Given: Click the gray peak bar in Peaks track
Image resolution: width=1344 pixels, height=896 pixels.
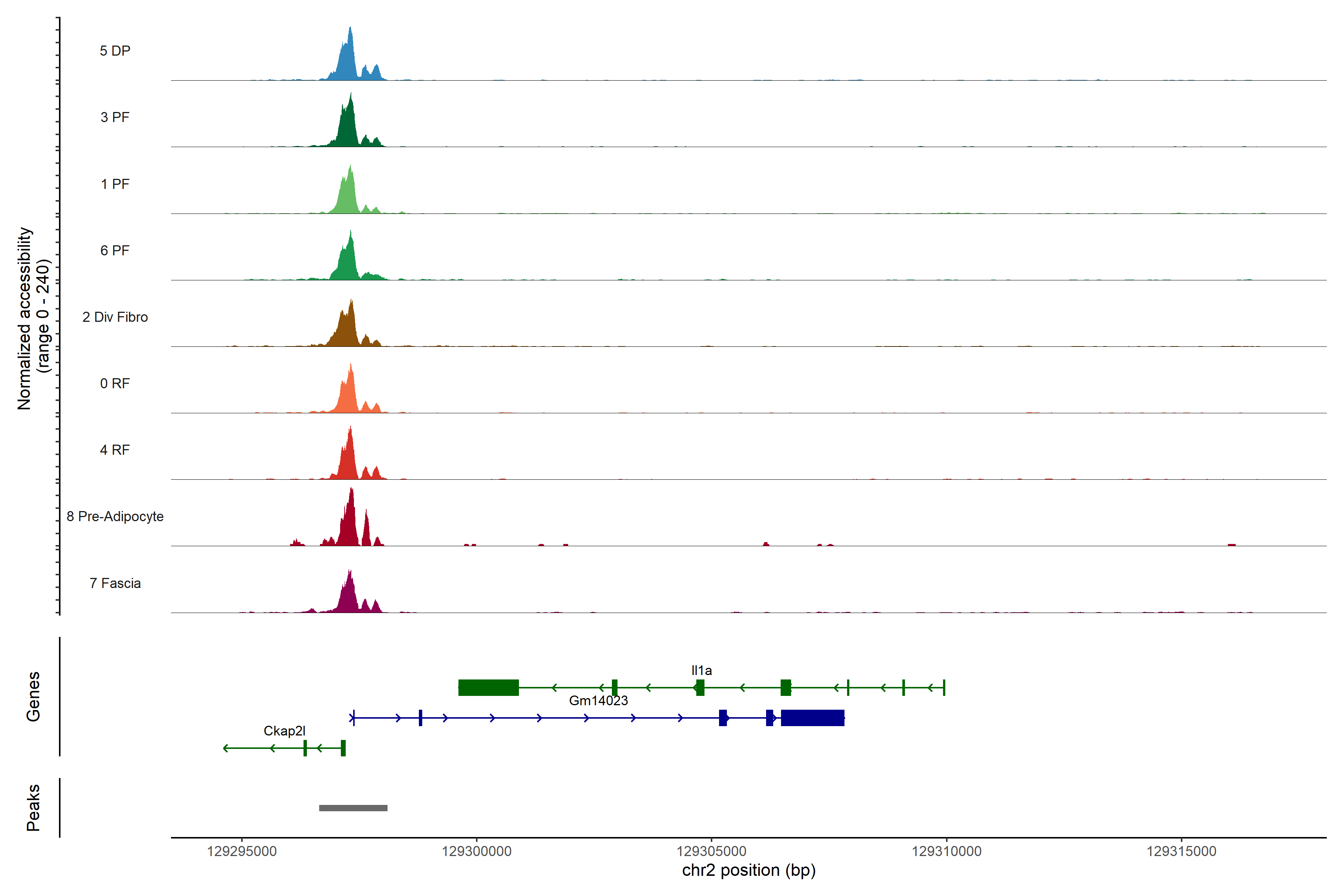Looking at the screenshot, I should click(353, 808).
